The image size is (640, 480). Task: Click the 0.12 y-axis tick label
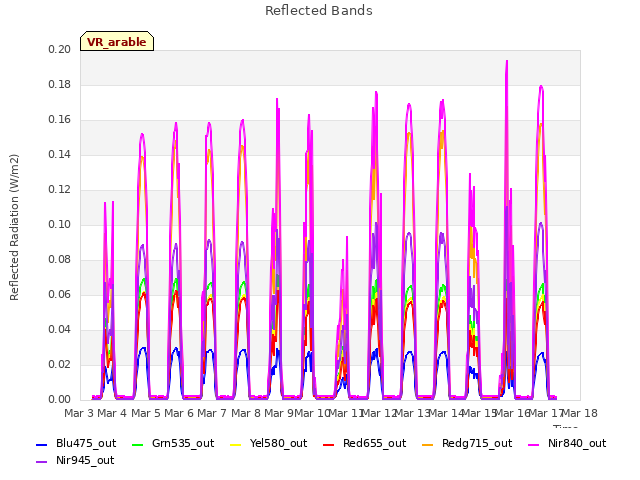[x=60, y=189]
